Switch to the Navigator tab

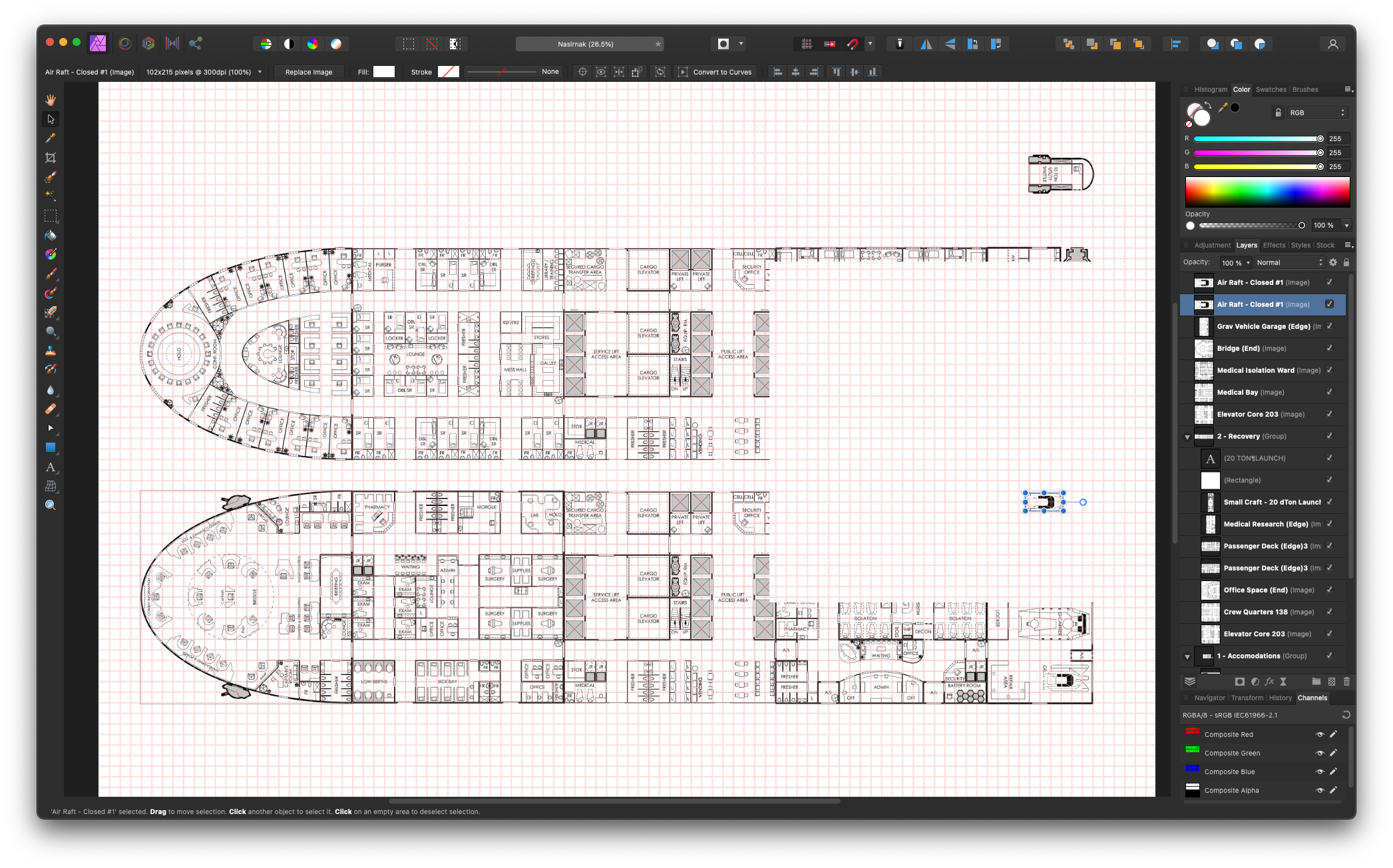click(1209, 698)
